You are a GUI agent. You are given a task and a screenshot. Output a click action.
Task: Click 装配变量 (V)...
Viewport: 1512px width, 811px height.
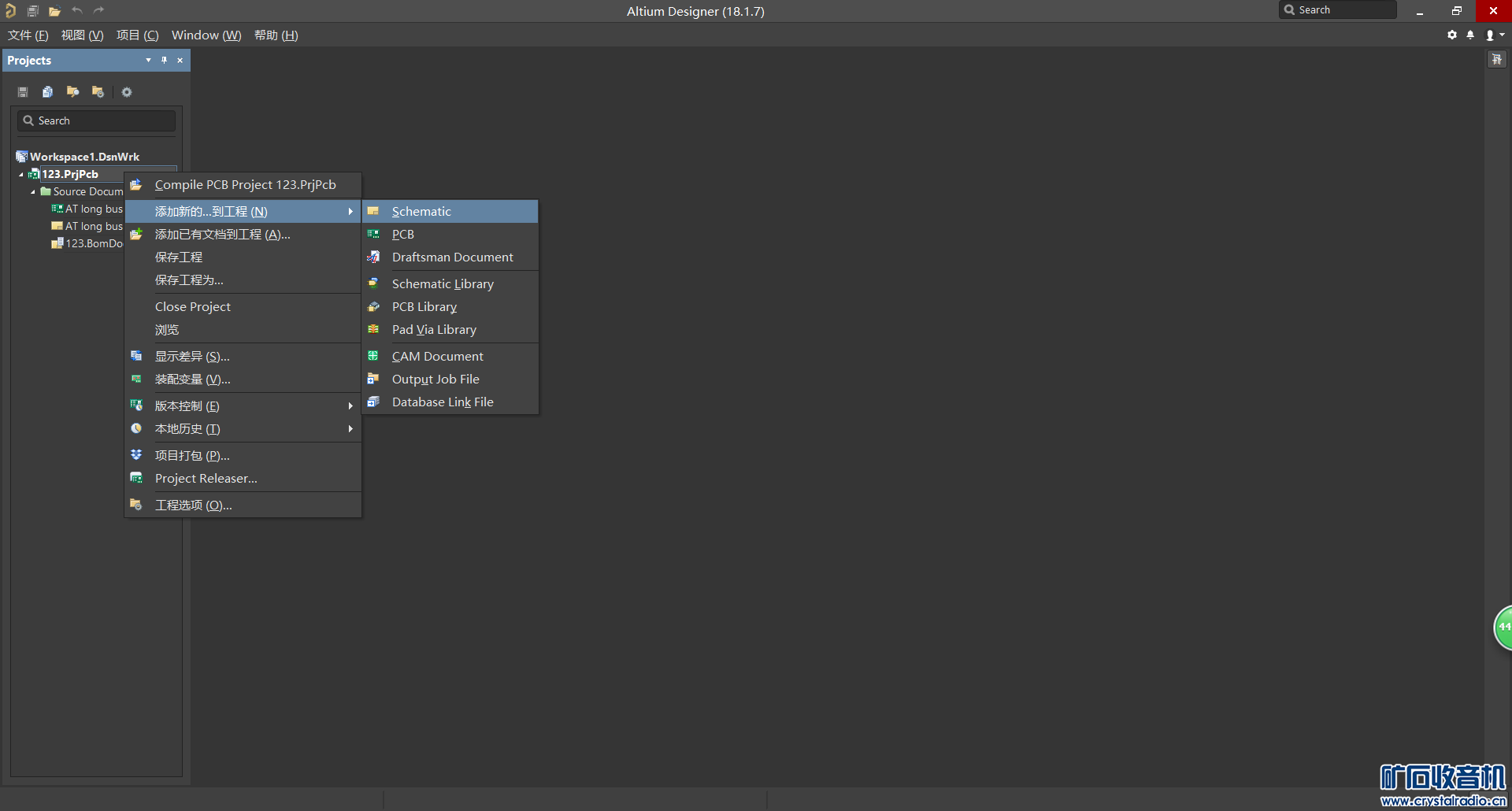243,379
